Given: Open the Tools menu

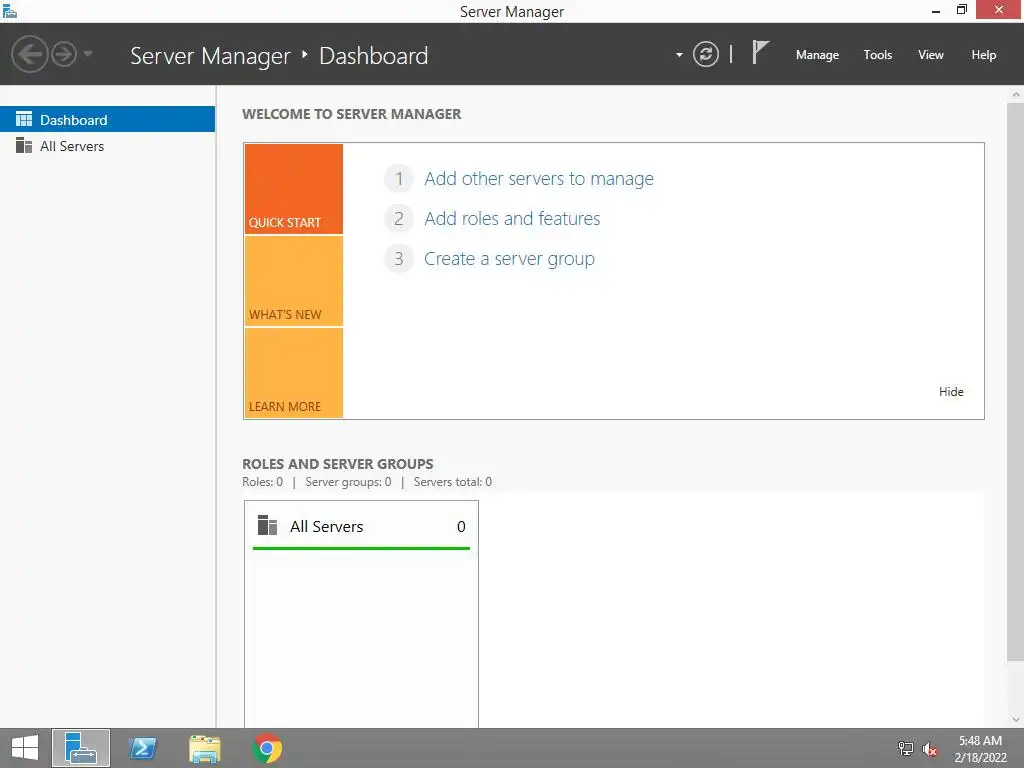Looking at the screenshot, I should [x=877, y=55].
